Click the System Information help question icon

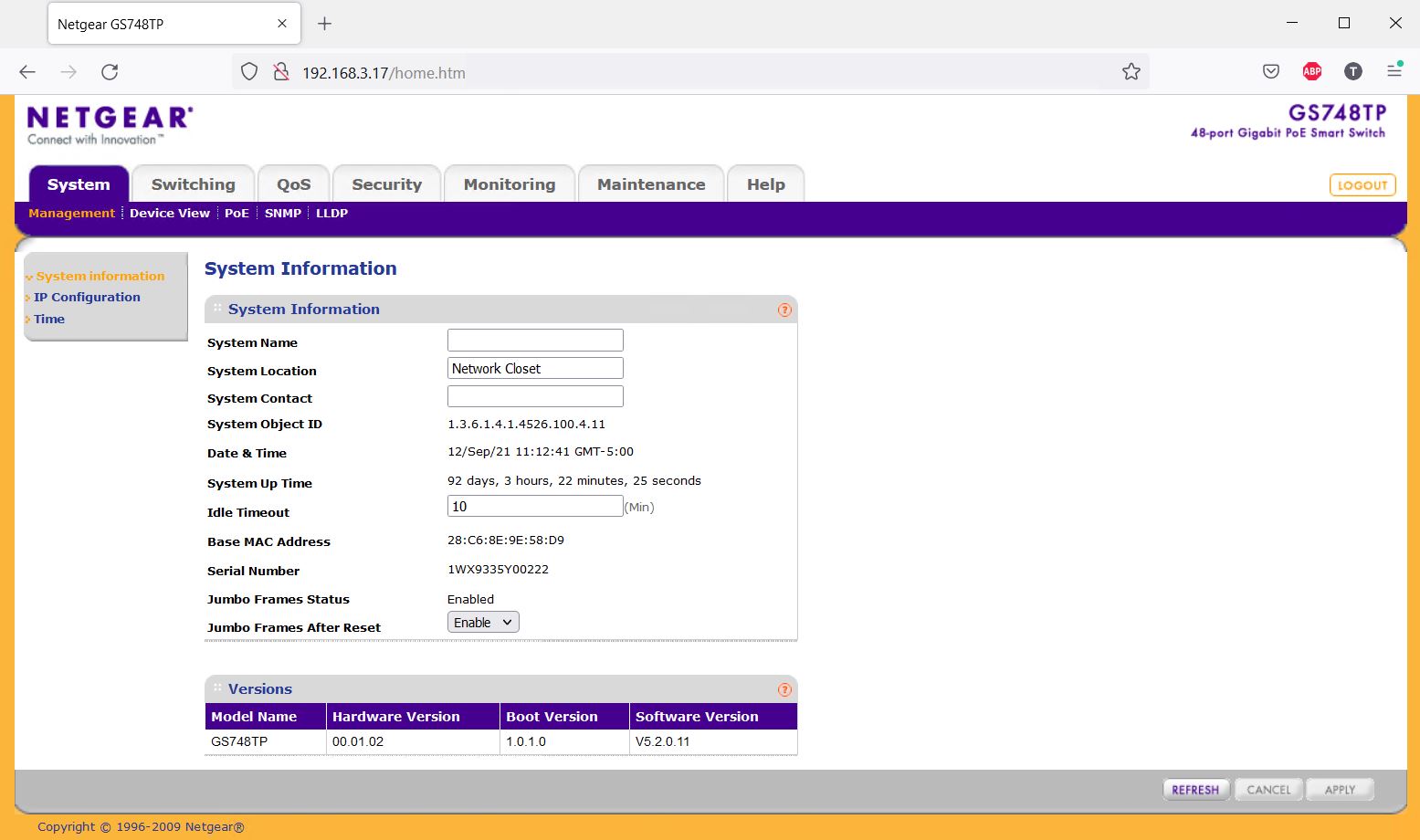pyautogui.click(x=784, y=310)
